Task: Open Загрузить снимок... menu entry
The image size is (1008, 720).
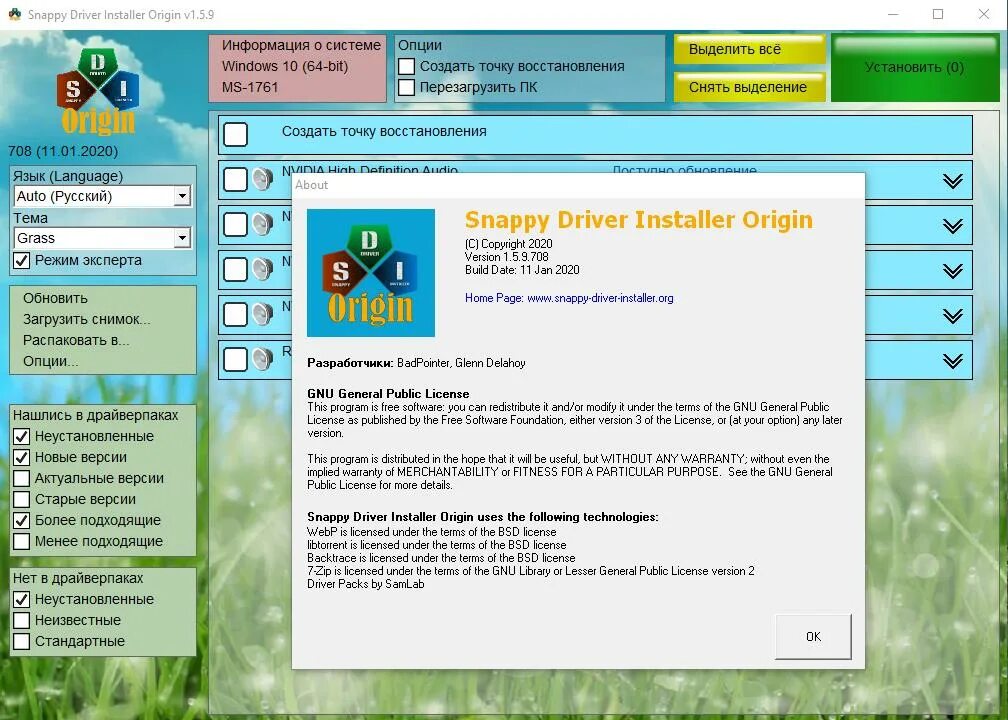Action: (x=87, y=320)
